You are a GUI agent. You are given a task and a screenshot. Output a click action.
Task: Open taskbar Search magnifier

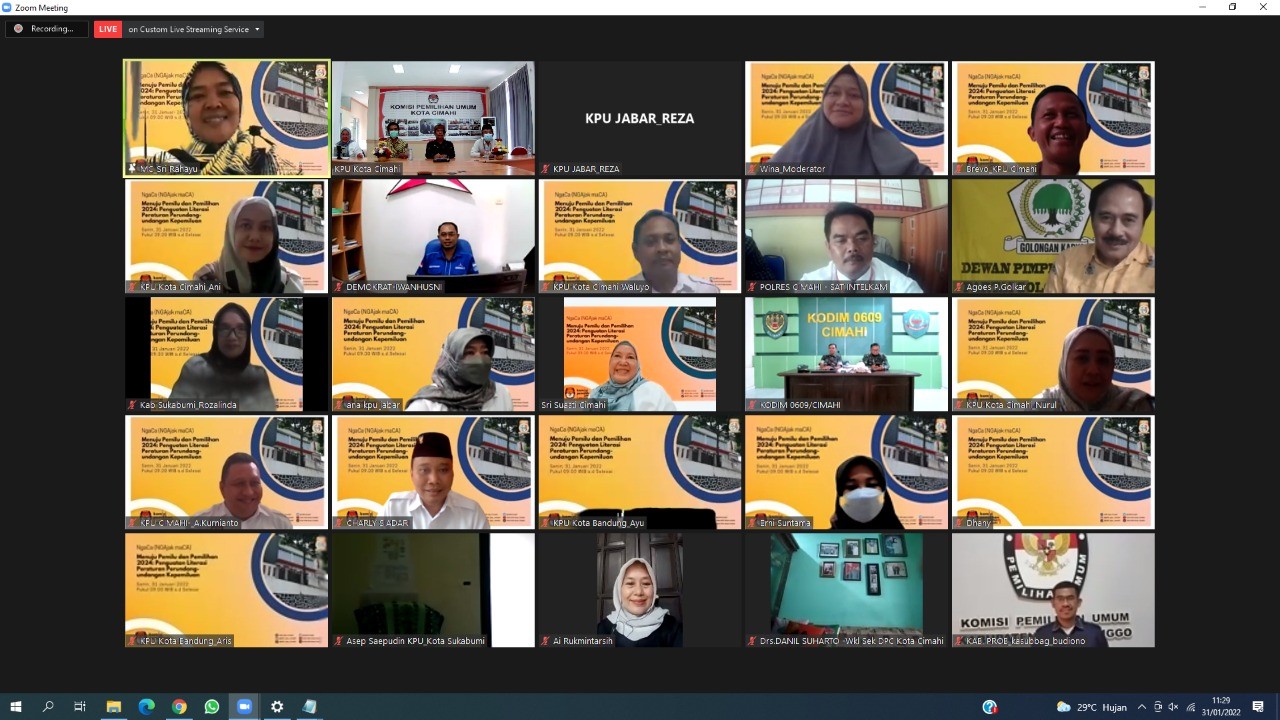(48, 707)
